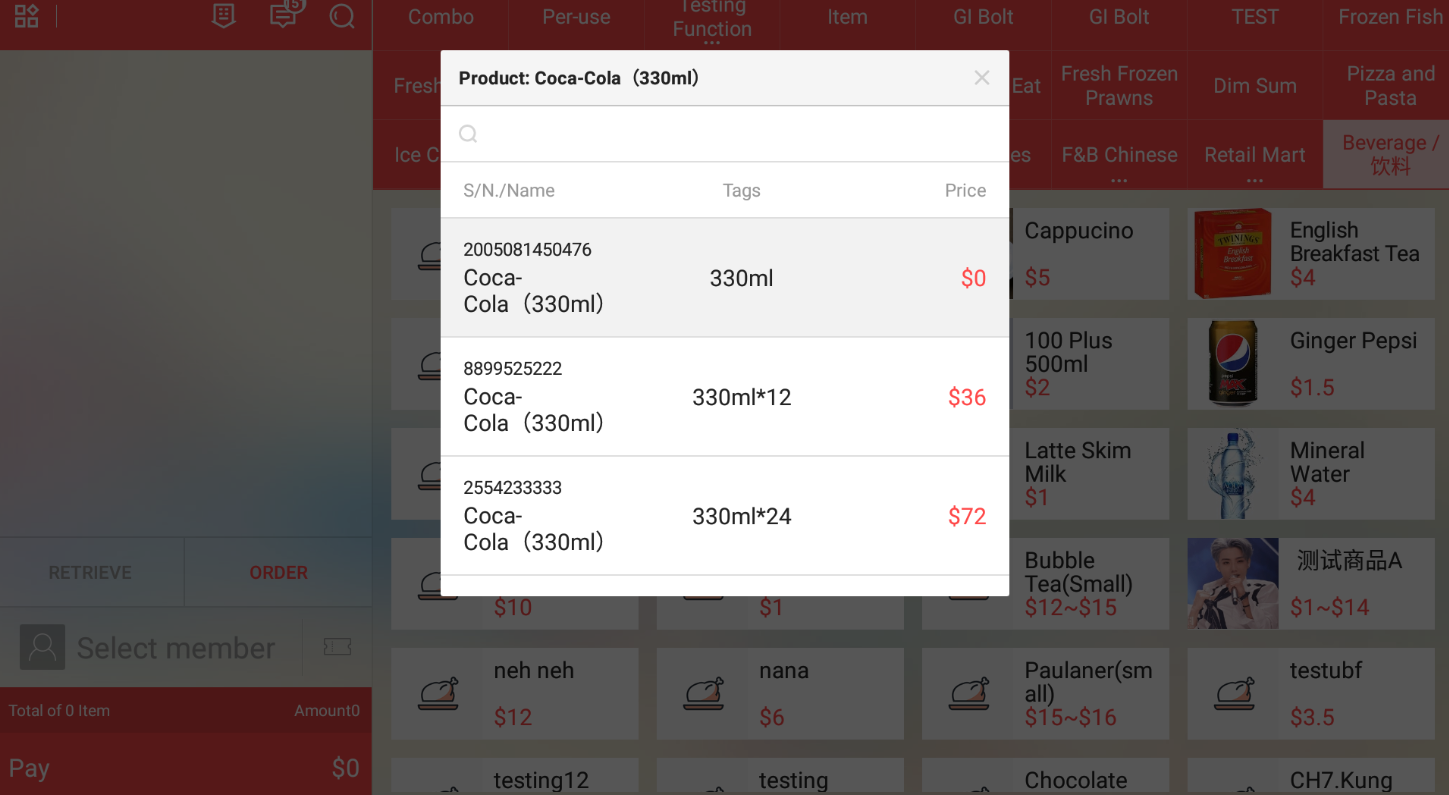The height and width of the screenshot is (795, 1449).
Task: Click the search field in the product dialog
Action: [x=725, y=134]
